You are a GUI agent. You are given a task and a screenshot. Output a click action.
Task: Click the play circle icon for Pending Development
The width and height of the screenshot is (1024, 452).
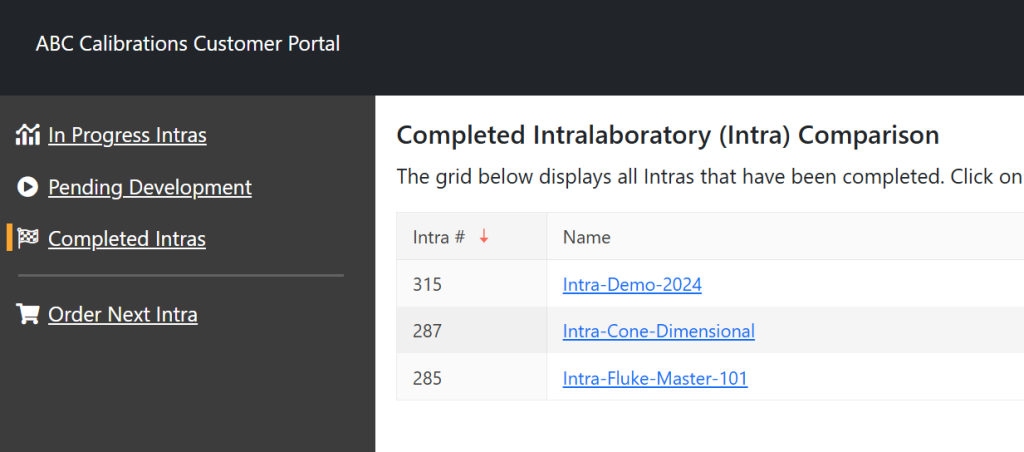click(27, 187)
